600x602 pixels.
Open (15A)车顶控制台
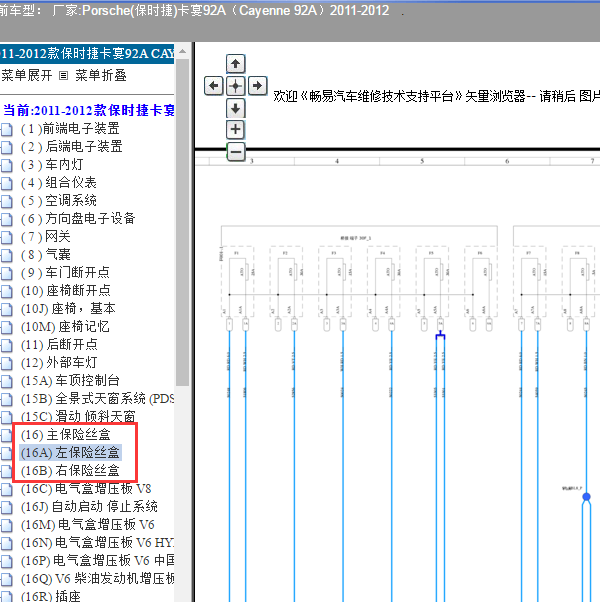coord(70,381)
